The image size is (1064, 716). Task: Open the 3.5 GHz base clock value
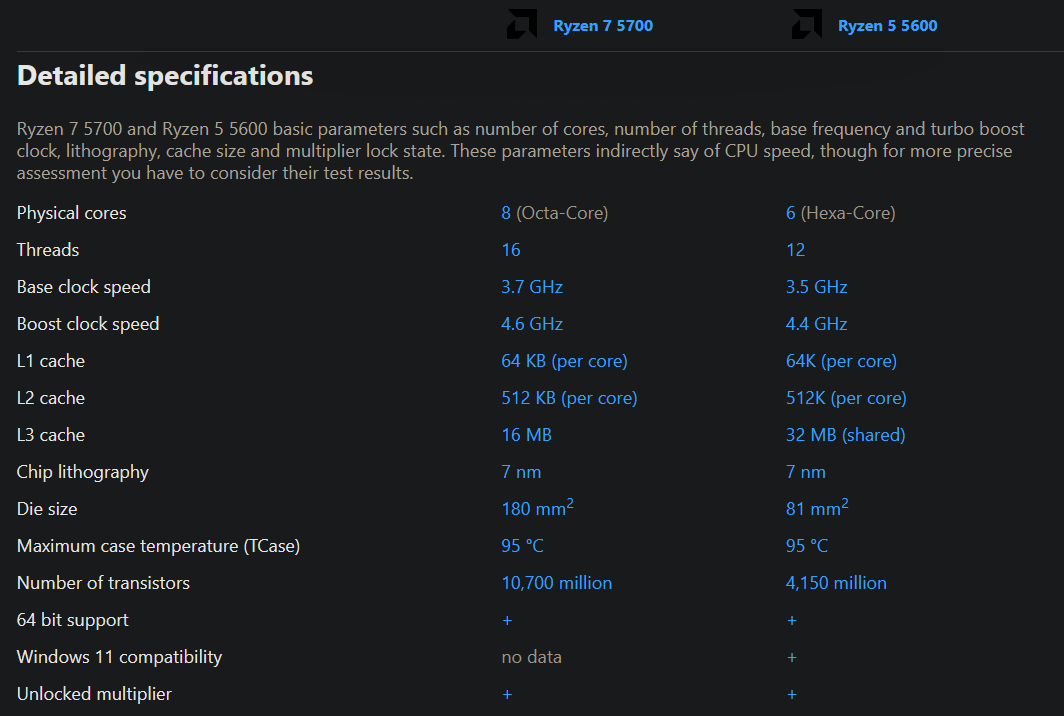(x=816, y=287)
